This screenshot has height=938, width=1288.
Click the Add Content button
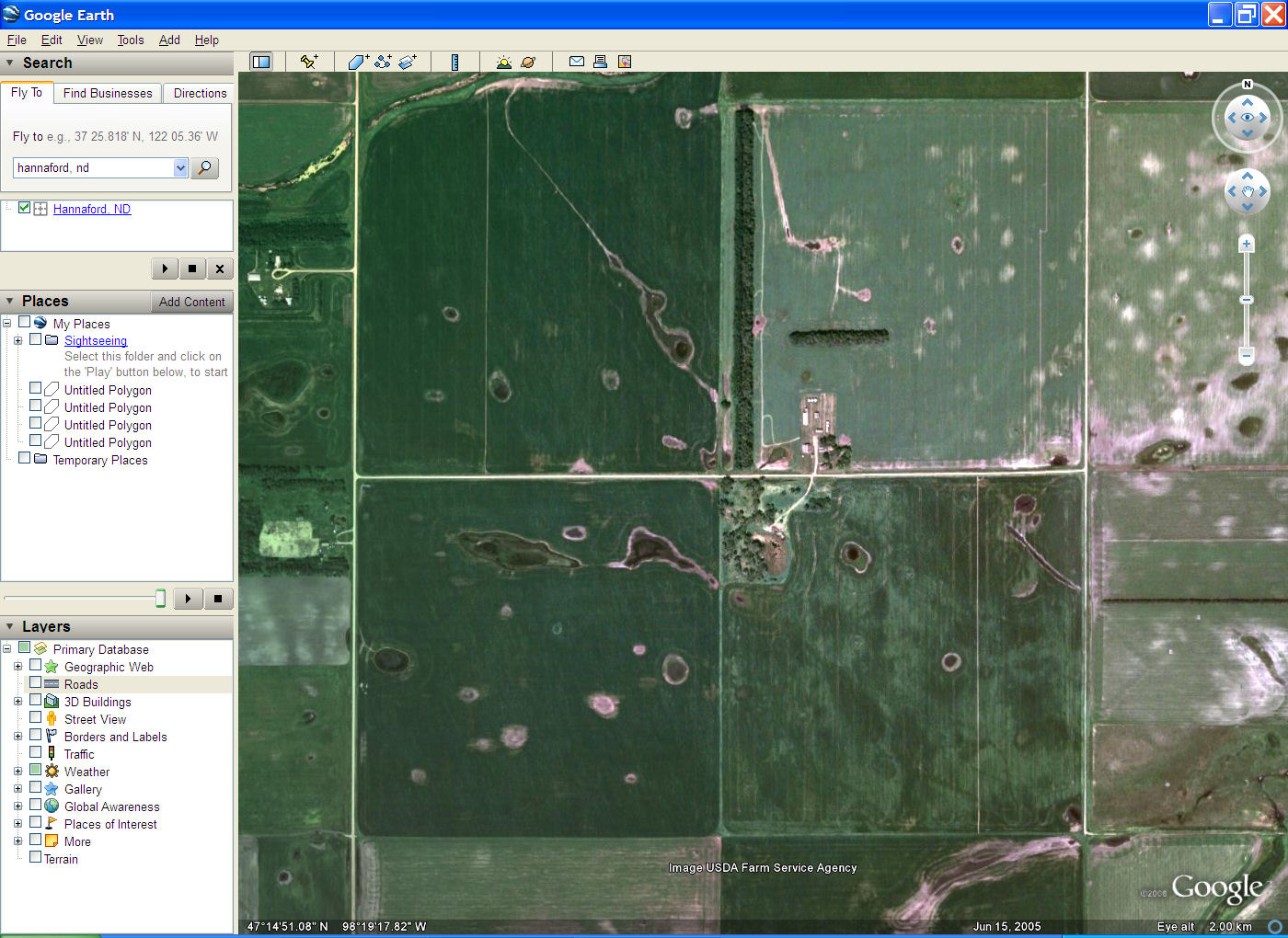tap(191, 302)
